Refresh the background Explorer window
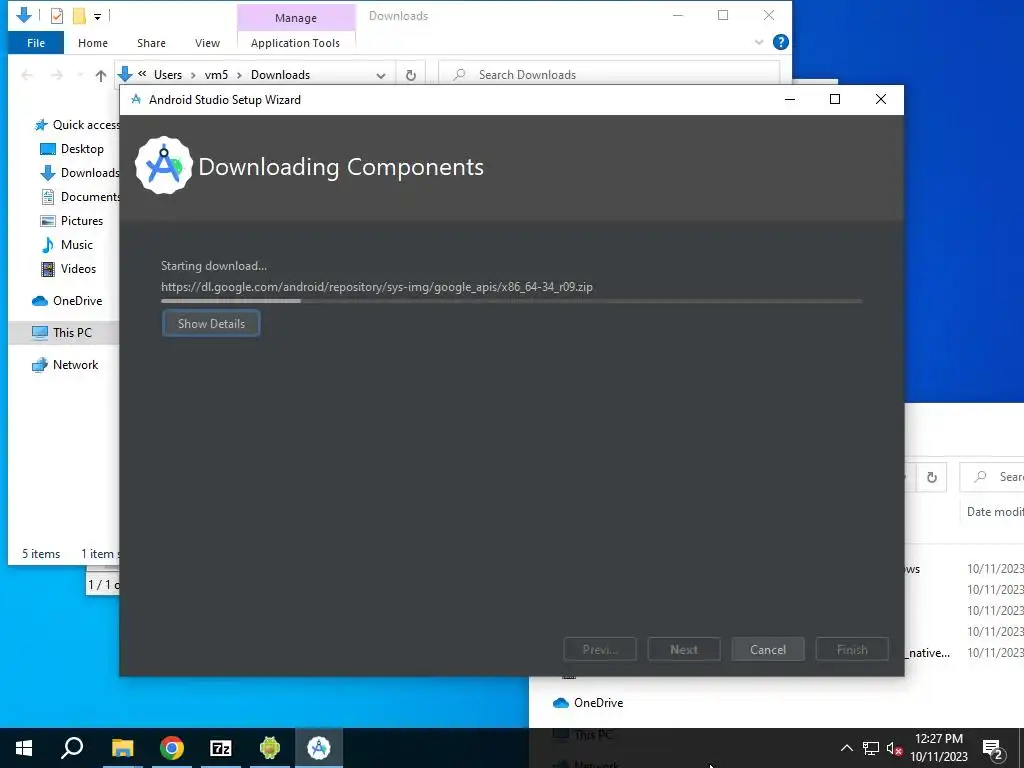Screen dimensions: 1024x768 pyautogui.click(x=932, y=477)
